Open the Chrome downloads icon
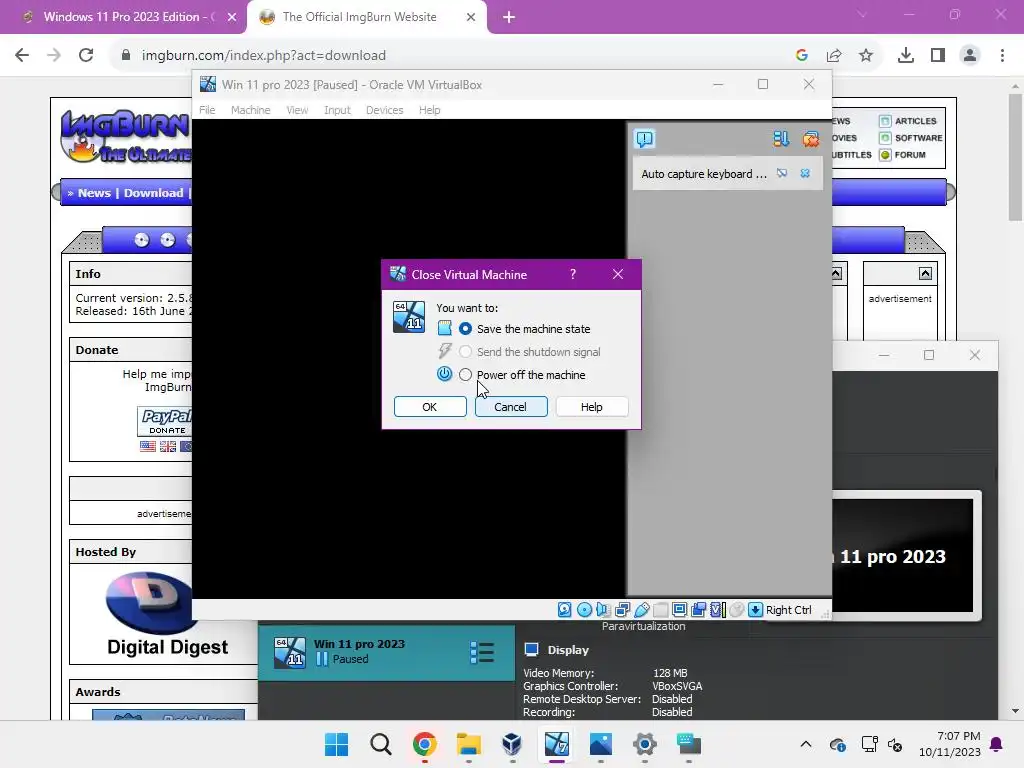The width and height of the screenshot is (1024, 768). tap(905, 55)
